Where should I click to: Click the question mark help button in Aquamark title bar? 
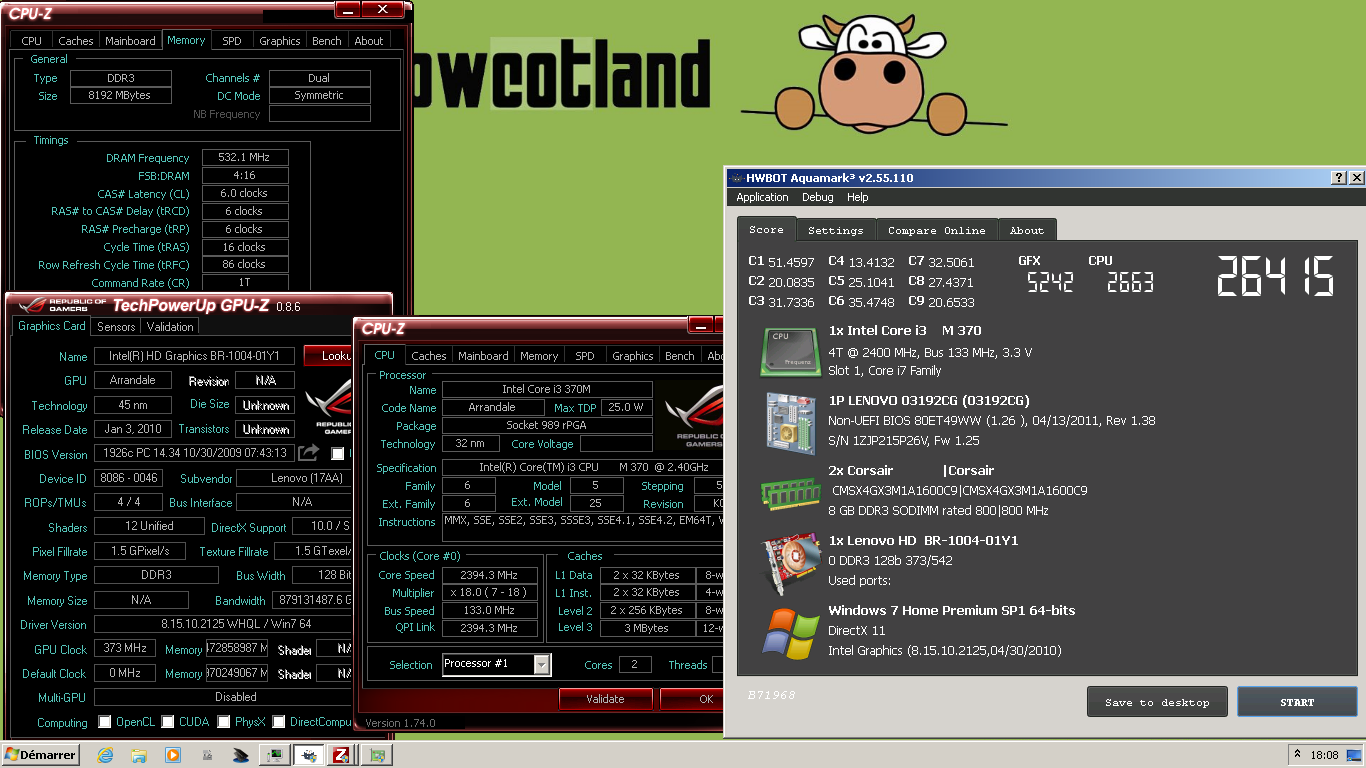[1339, 178]
